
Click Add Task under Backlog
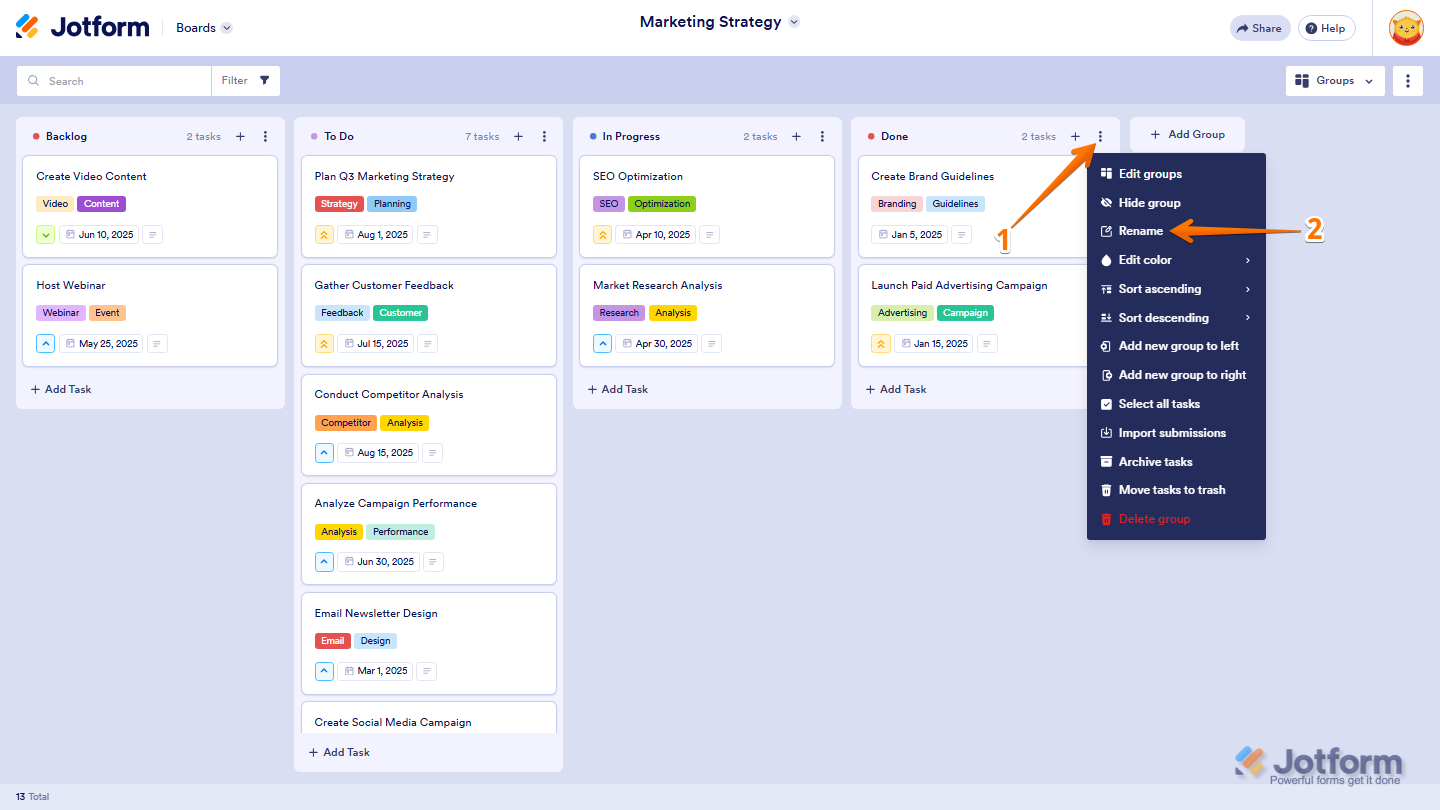point(61,389)
